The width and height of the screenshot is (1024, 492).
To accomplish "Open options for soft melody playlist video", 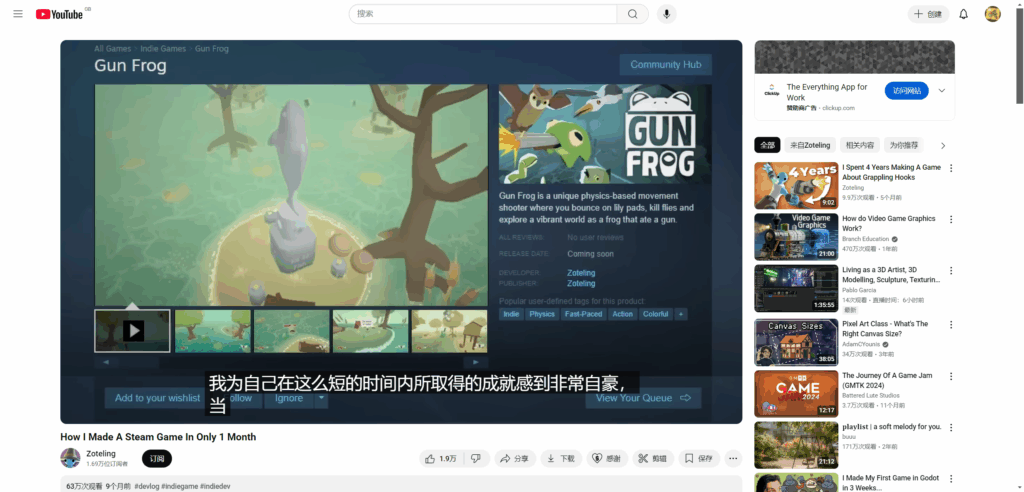I will tap(951, 427).
